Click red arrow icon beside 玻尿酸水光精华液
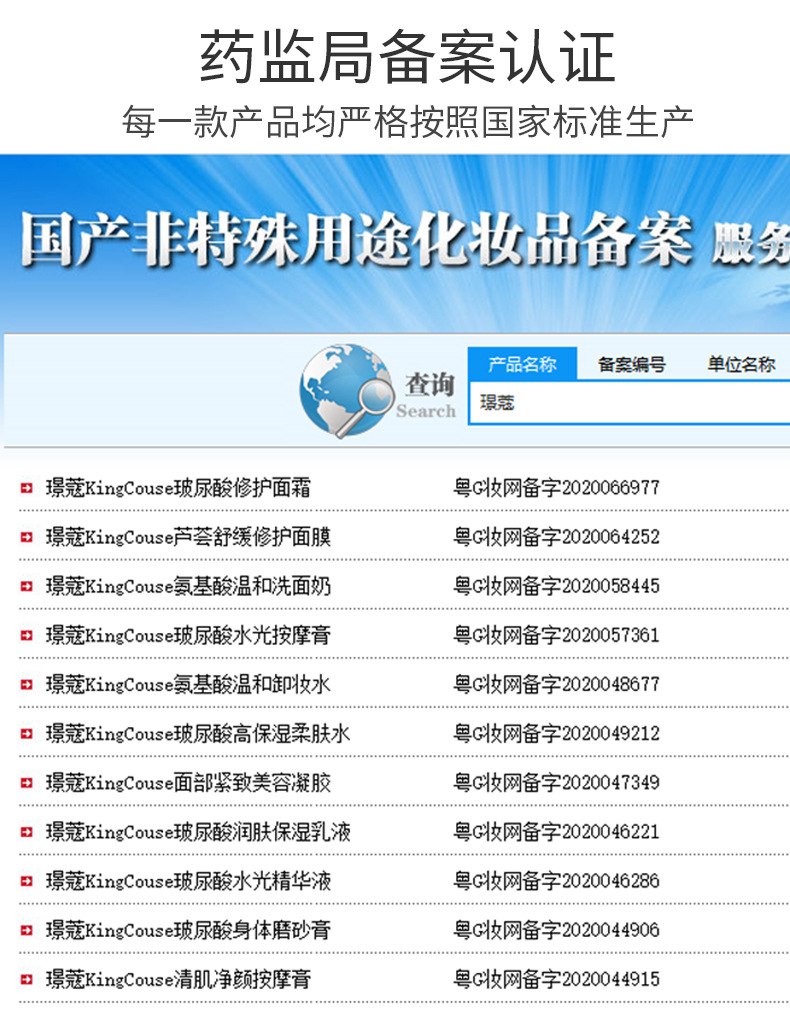The image size is (790, 1011). [x=26, y=882]
